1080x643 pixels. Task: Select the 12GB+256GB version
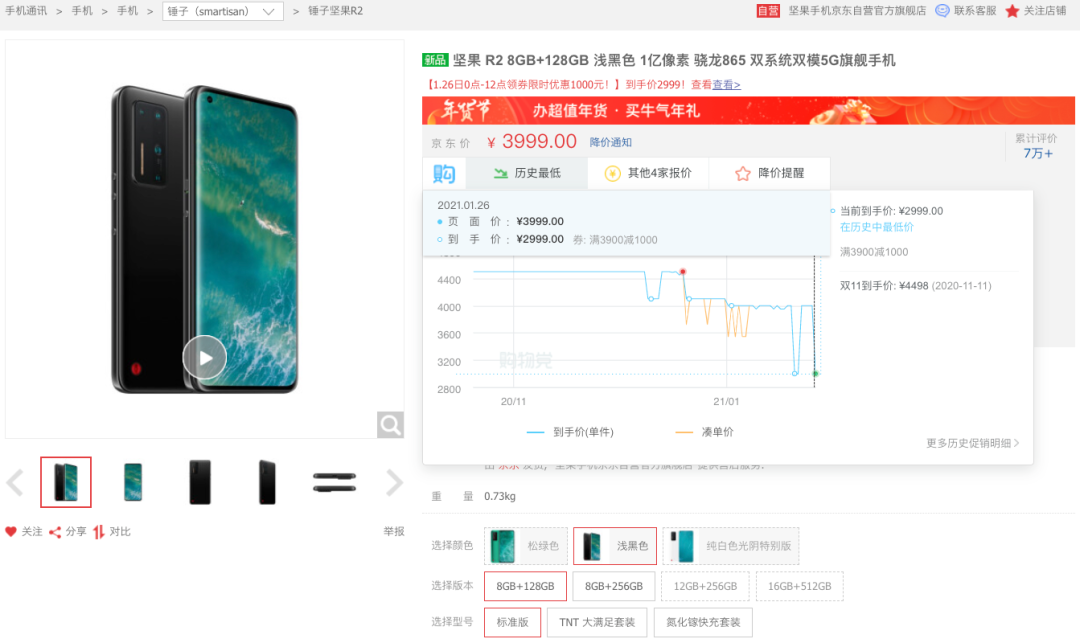coord(705,587)
